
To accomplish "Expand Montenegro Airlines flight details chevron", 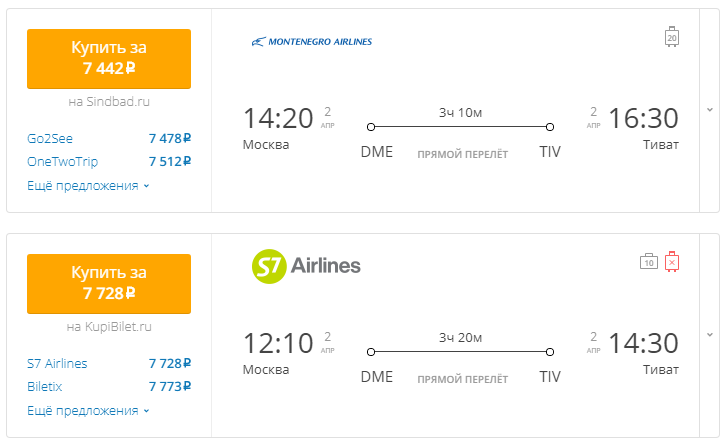I will coord(710,110).
